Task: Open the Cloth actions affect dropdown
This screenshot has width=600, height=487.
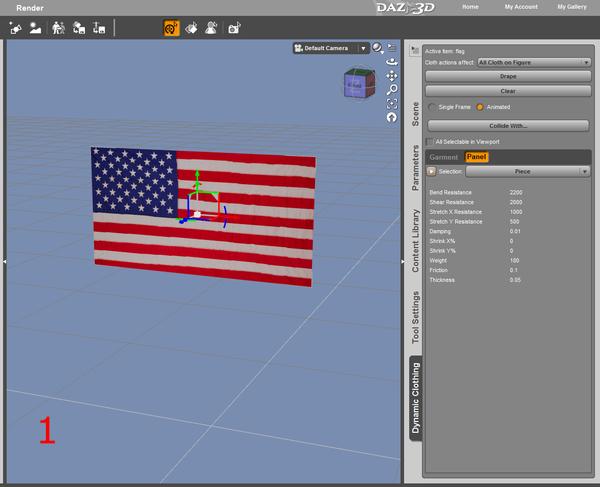Action: point(534,62)
